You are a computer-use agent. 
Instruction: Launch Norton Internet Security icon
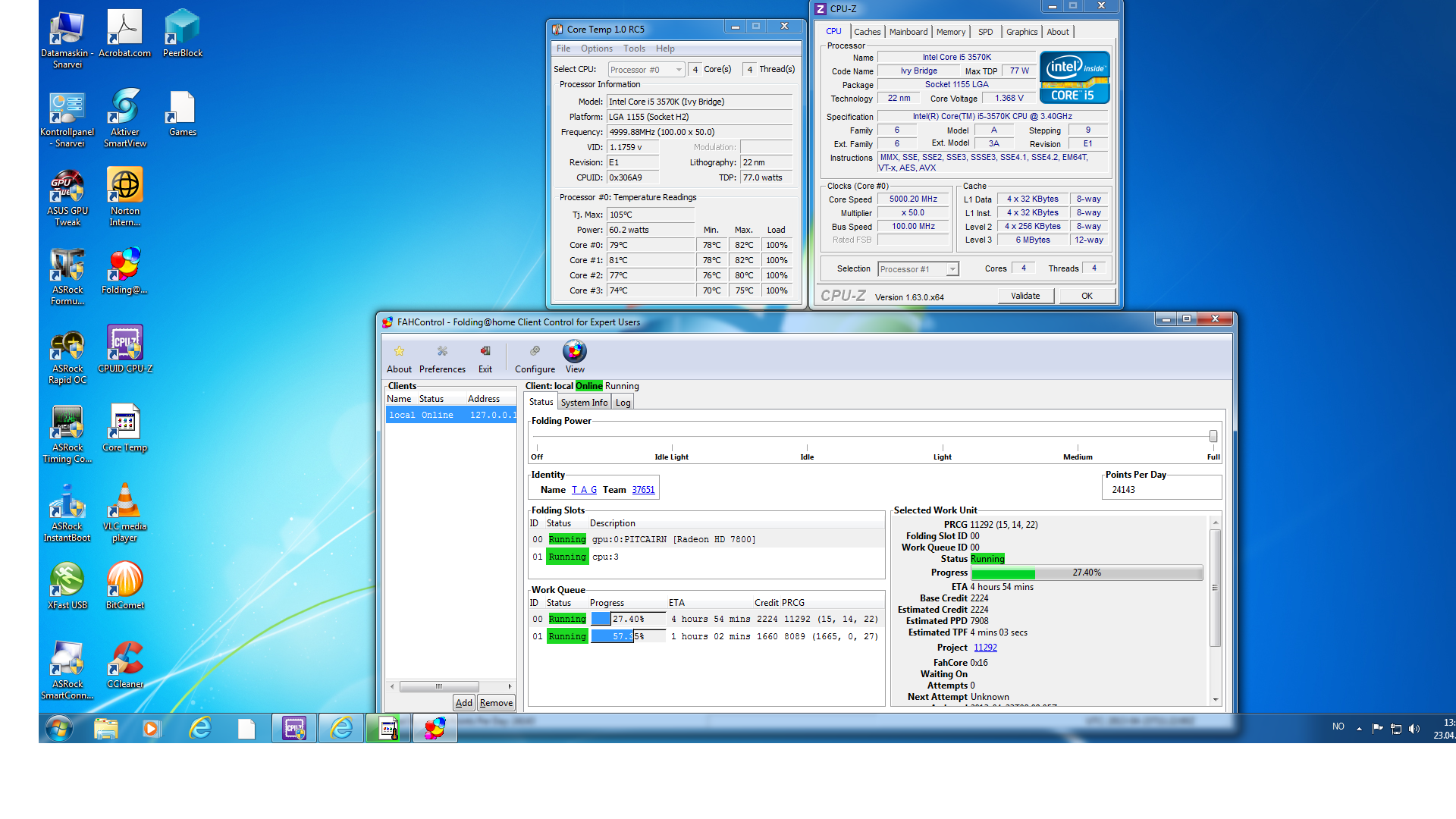[x=125, y=197]
